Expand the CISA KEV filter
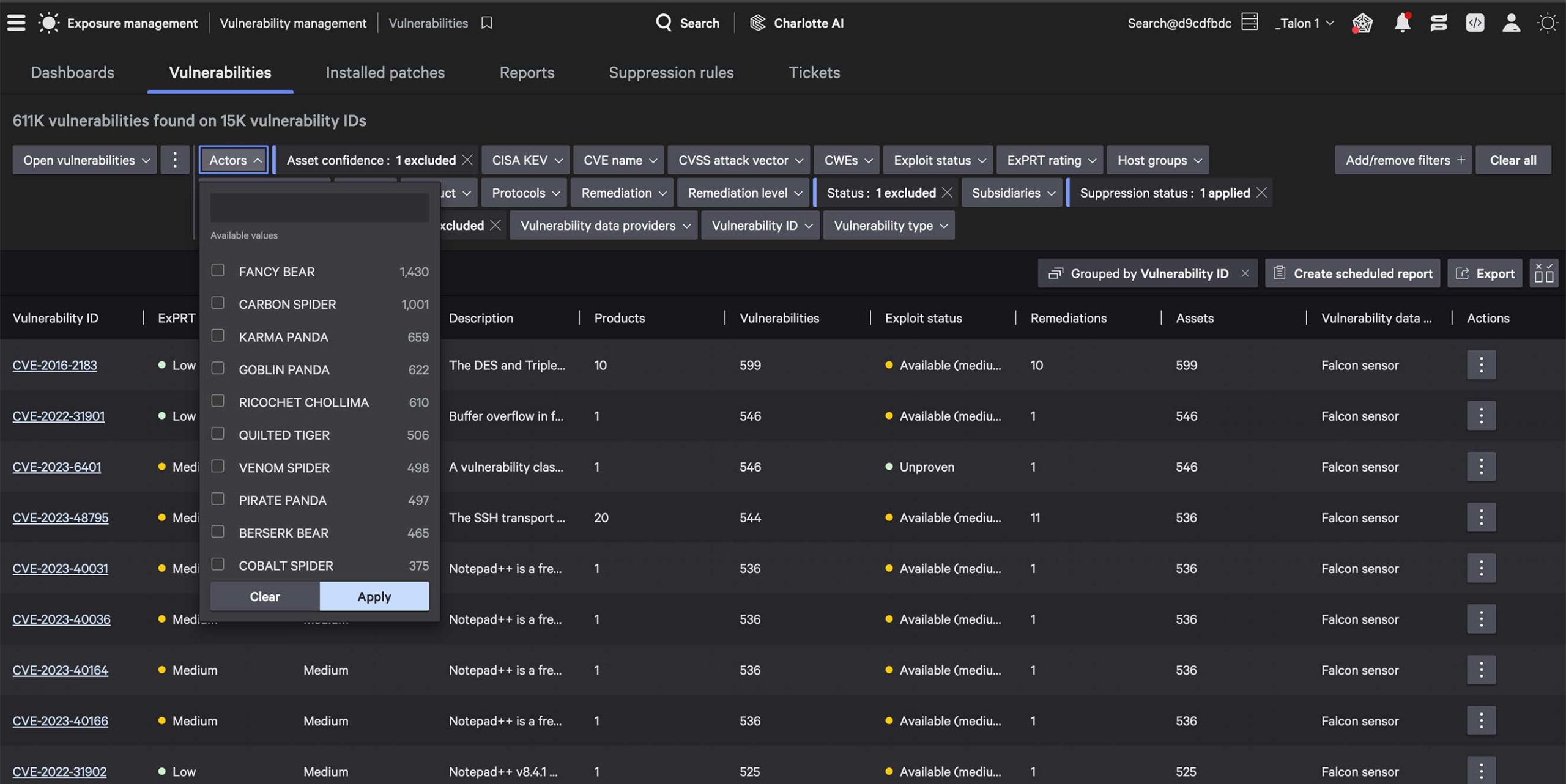1566x784 pixels. [x=525, y=160]
